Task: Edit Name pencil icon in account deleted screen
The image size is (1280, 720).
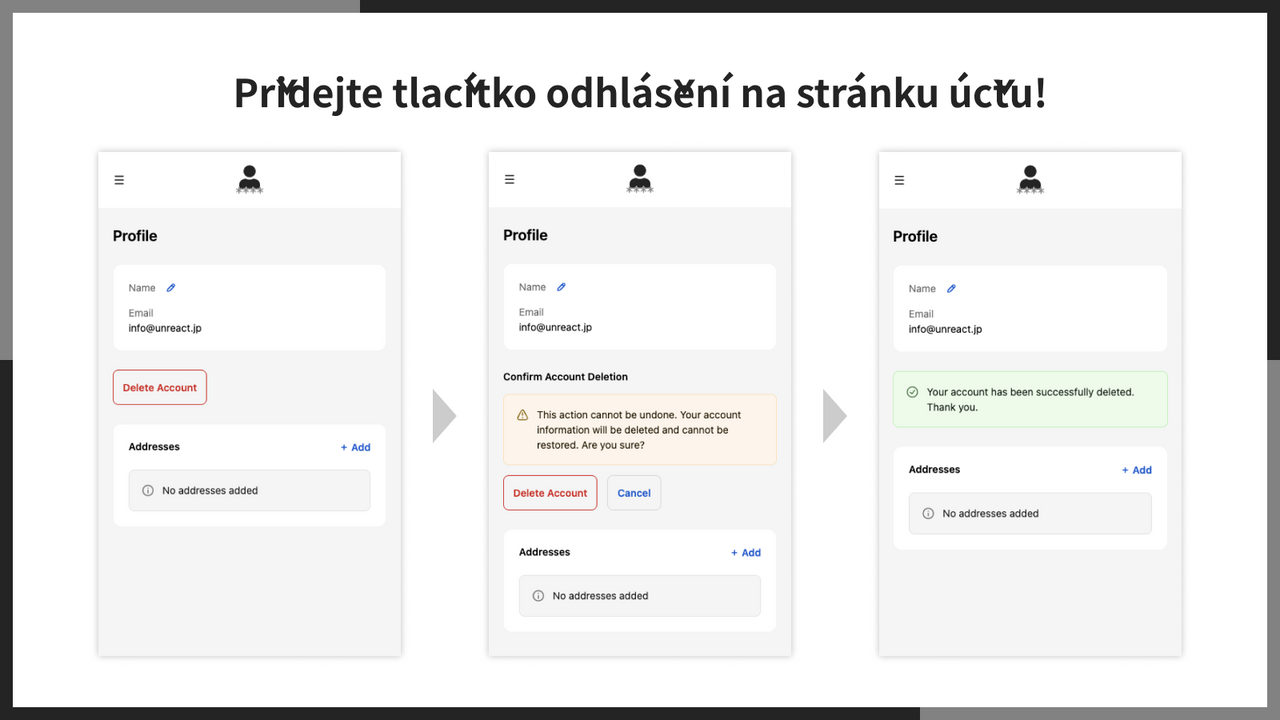Action: point(951,289)
